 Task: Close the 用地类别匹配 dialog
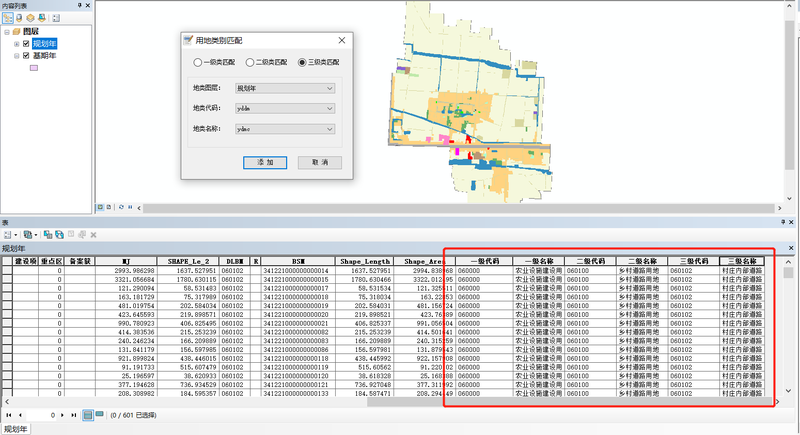[342, 40]
